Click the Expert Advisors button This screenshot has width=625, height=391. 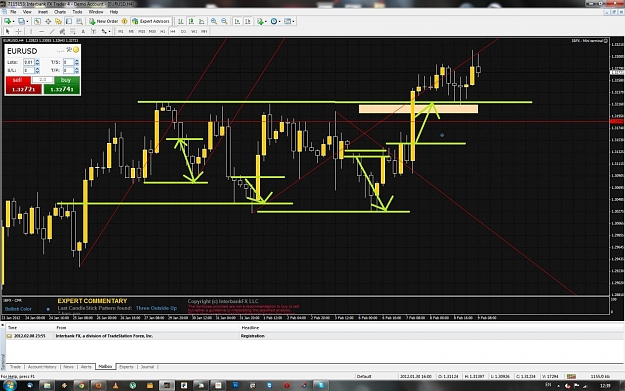coord(151,21)
